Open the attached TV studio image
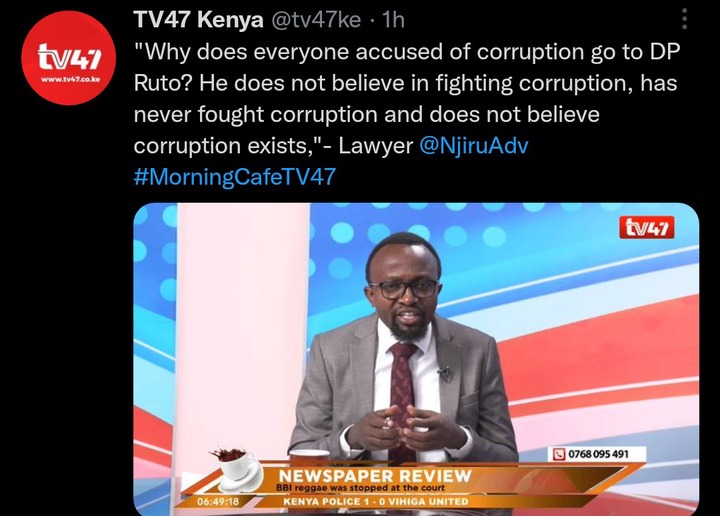Screen dimensions: 720x516 pos(416,359)
